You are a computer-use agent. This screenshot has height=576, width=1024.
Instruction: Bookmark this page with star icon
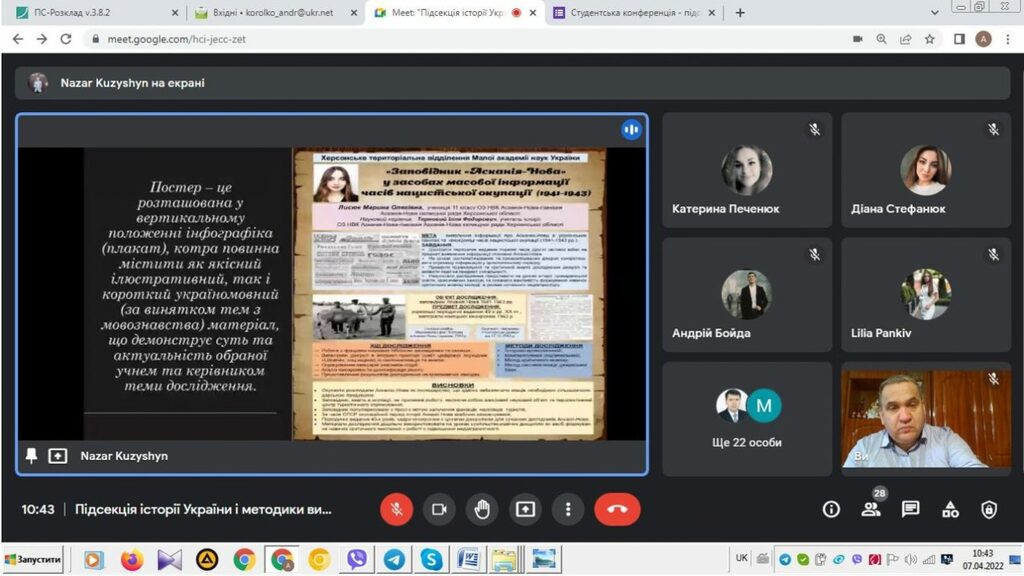tap(930, 39)
